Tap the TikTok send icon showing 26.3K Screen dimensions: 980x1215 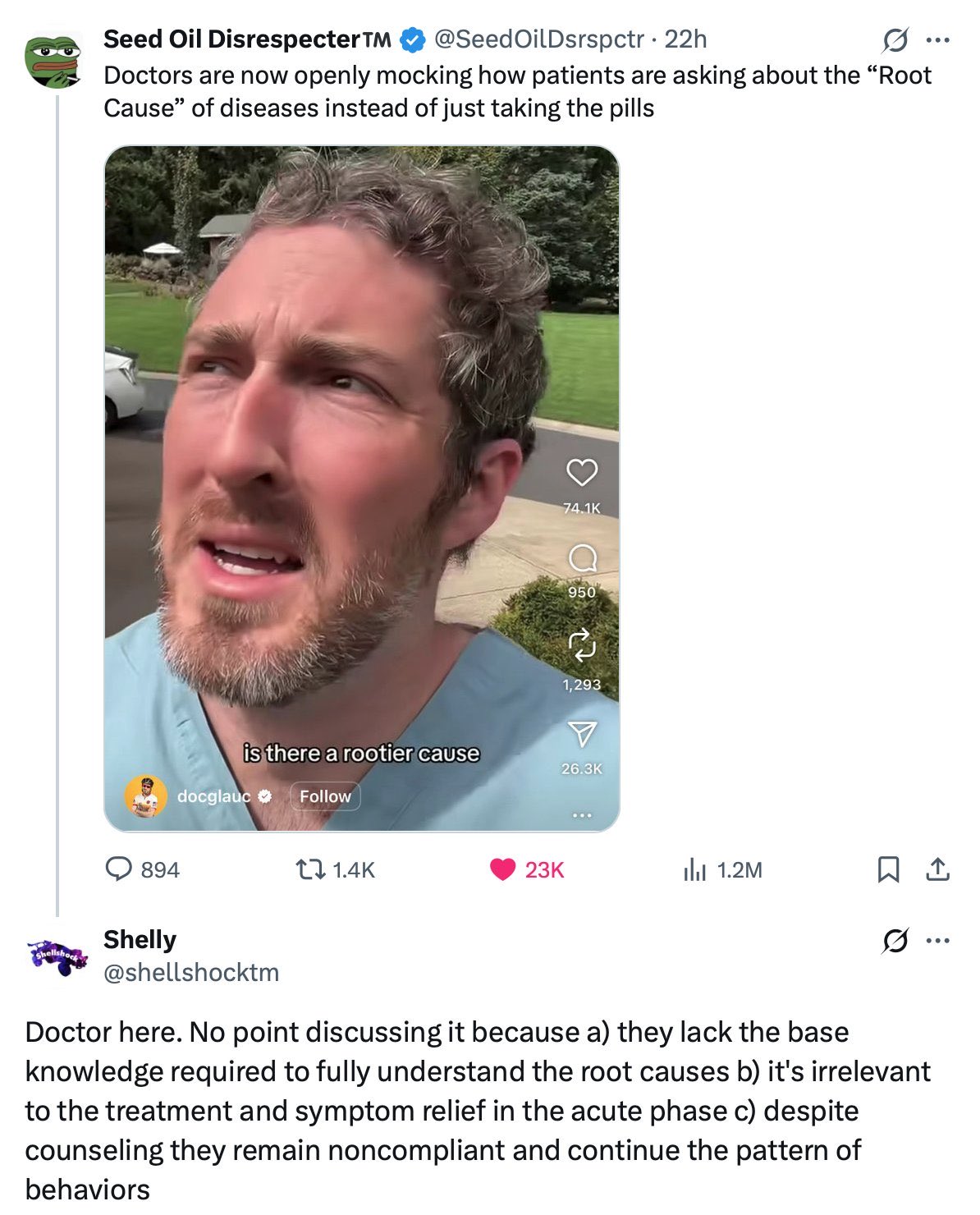click(582, 733)
